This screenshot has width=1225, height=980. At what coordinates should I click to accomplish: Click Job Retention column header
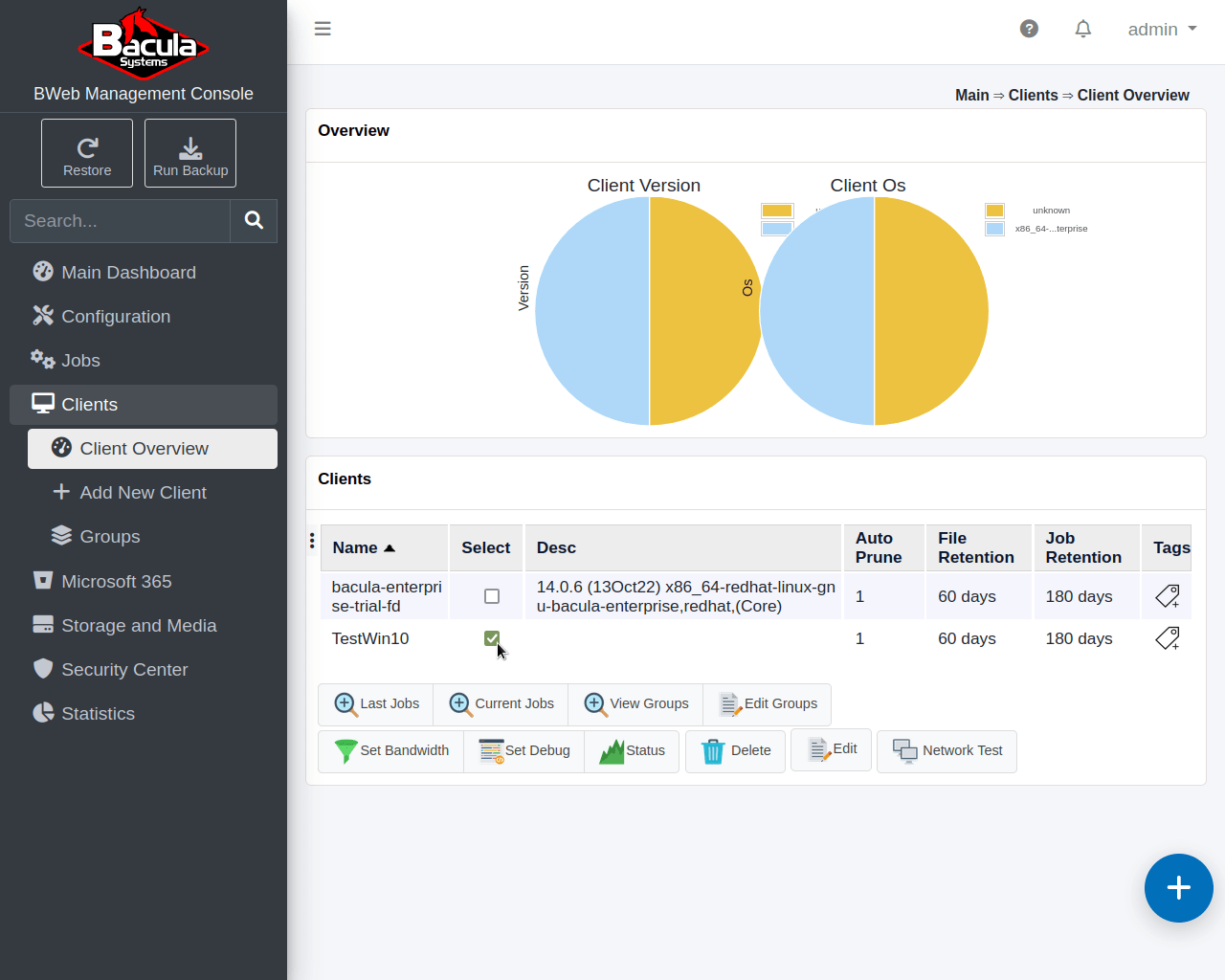1087,547
